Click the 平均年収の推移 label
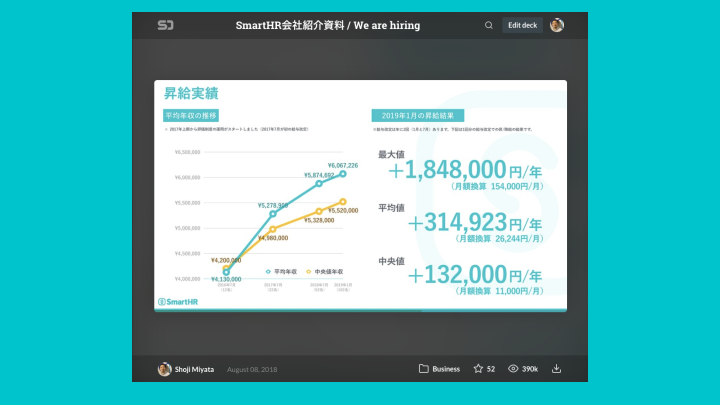The image size is (720, 405). [x=191, y=115]
